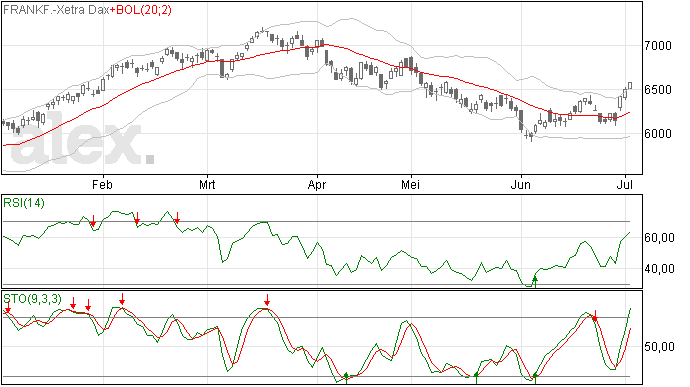Click the Jul date axis label

[x=625, y=184]
